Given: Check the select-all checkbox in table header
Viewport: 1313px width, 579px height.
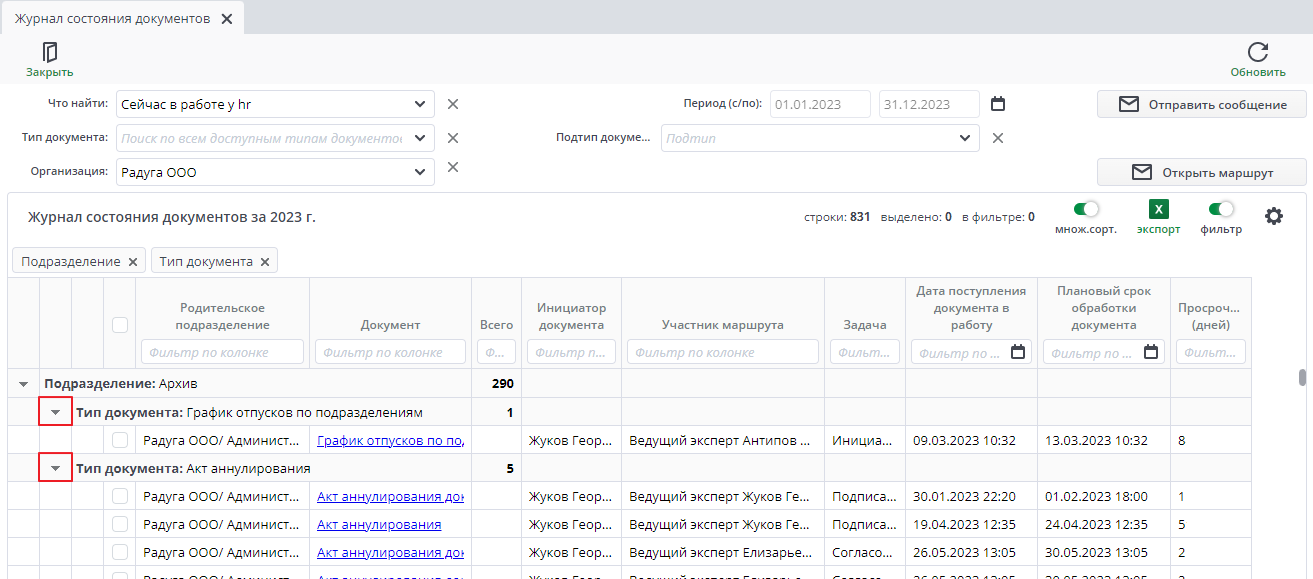Looking at the screenshot, I should tap(120, 325).
